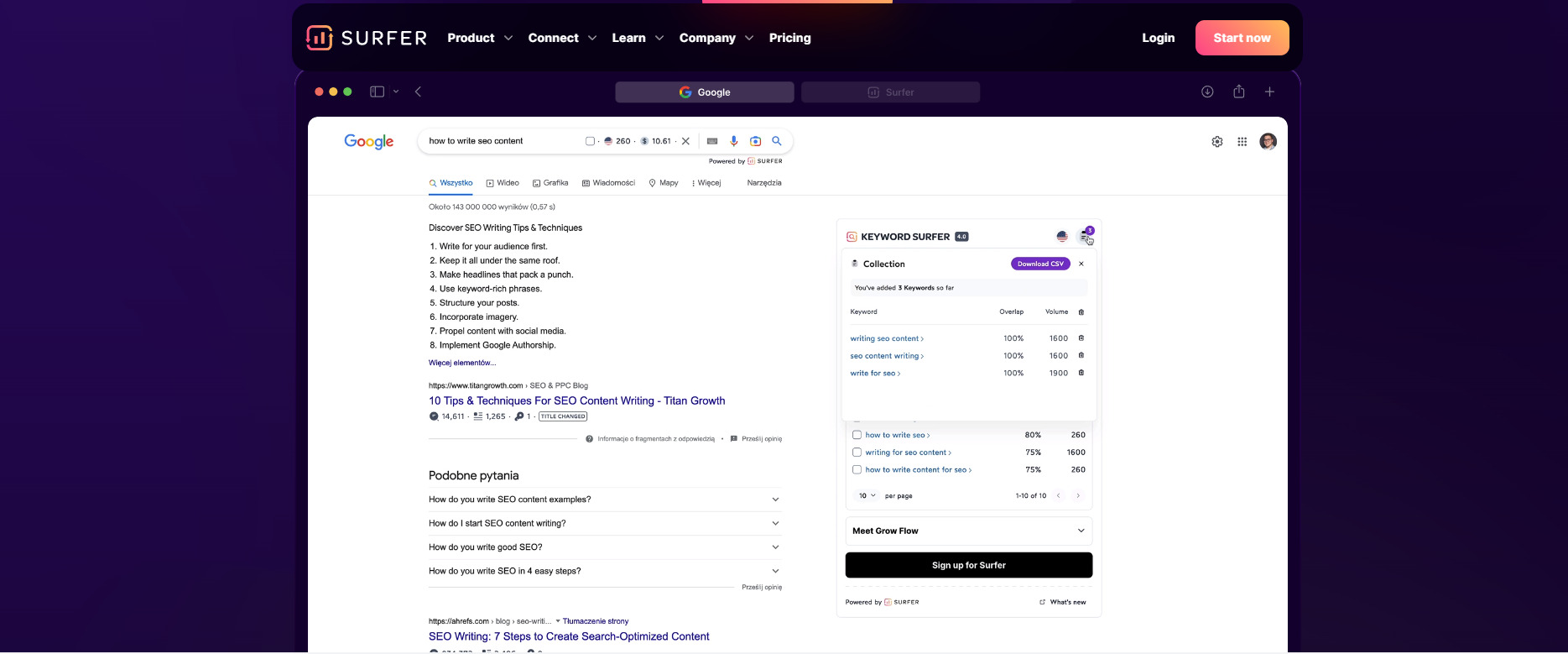The width and height of the screenshot is (1568, 654).
Task: Click the Start now button
Action: pos(1242,38)
